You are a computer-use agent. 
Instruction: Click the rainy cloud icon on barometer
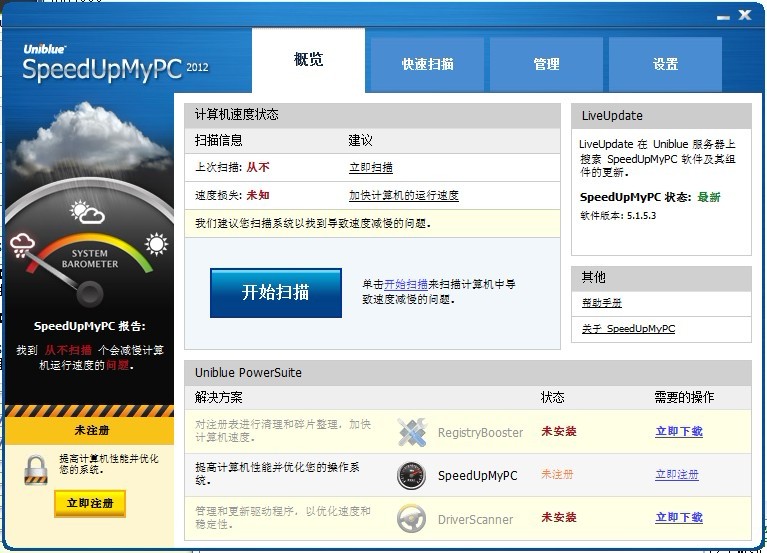(23, 246)
